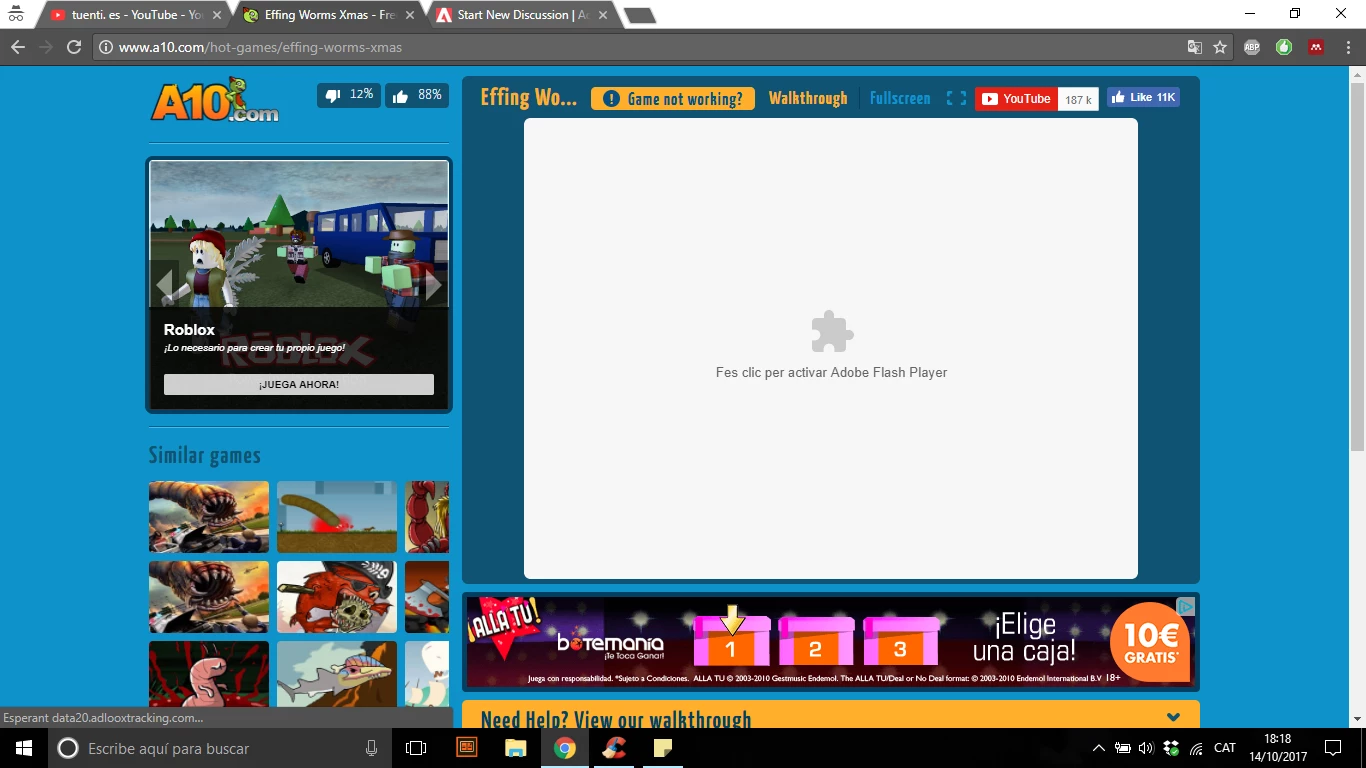The width and height of the screenshot is (1366, 768).
Task: Close the tuenti. es YouTube tab
Action: click(x=217, y=15)
